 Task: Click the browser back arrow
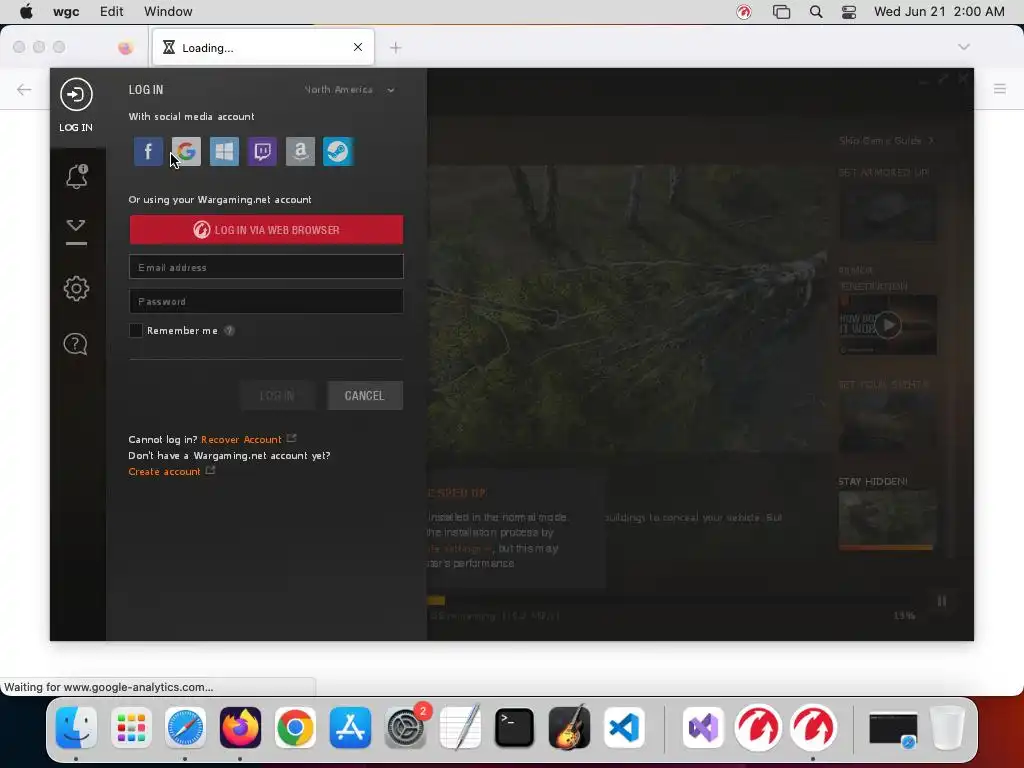point(24,89)
